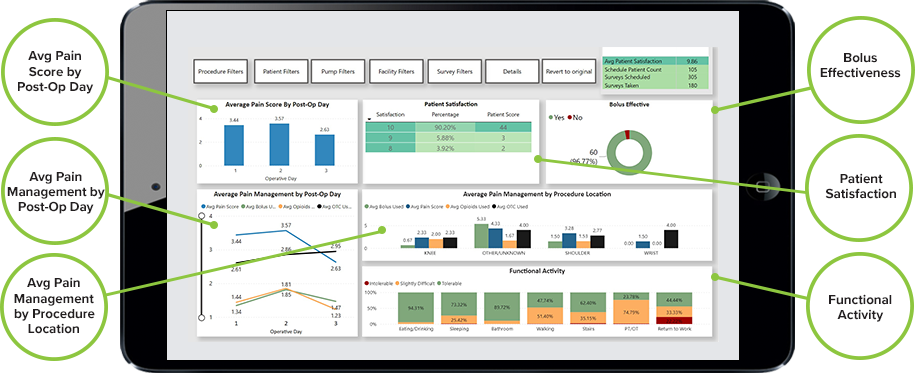Click the Sleeping bar's 25.42% orange segment
This screenshot has width=915, height=373.
(x=459, y=319)
